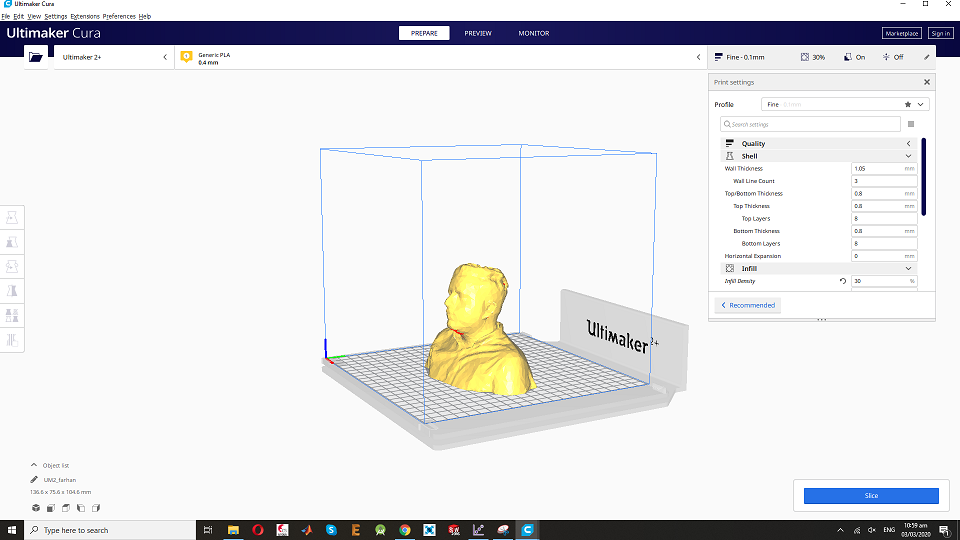960x540 pixels.
Task: Click the Sign in button
Action: click(940, 33)
